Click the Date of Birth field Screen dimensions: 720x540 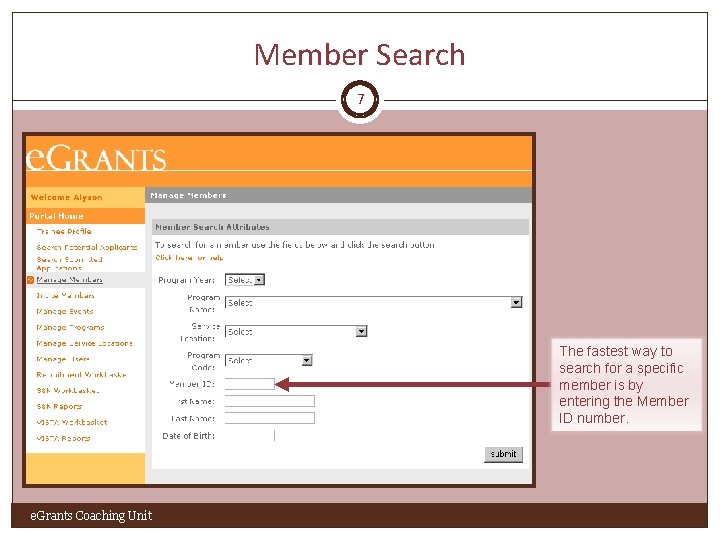pyautogui.click(x=250, y=435)
